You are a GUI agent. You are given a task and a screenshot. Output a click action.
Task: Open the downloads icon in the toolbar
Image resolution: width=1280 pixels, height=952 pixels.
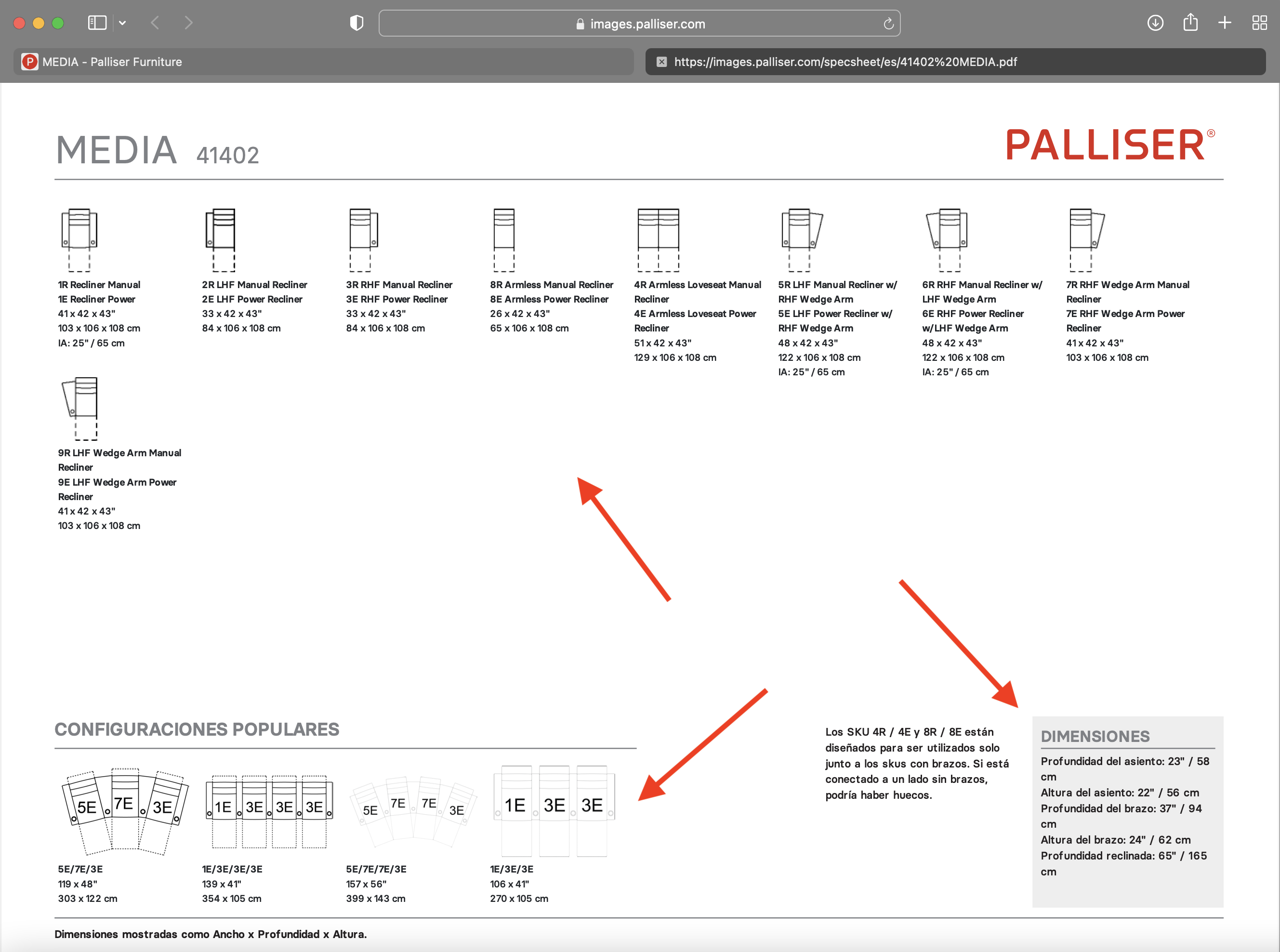coord(1155,23)
